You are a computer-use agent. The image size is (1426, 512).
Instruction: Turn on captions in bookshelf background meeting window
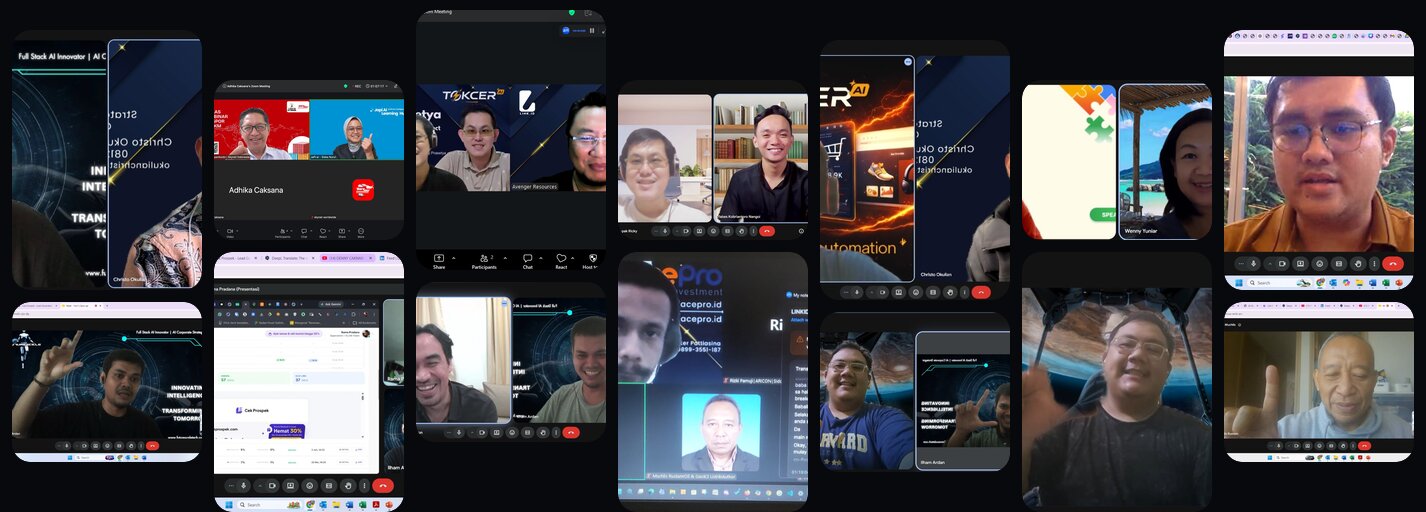pos(727,231)
